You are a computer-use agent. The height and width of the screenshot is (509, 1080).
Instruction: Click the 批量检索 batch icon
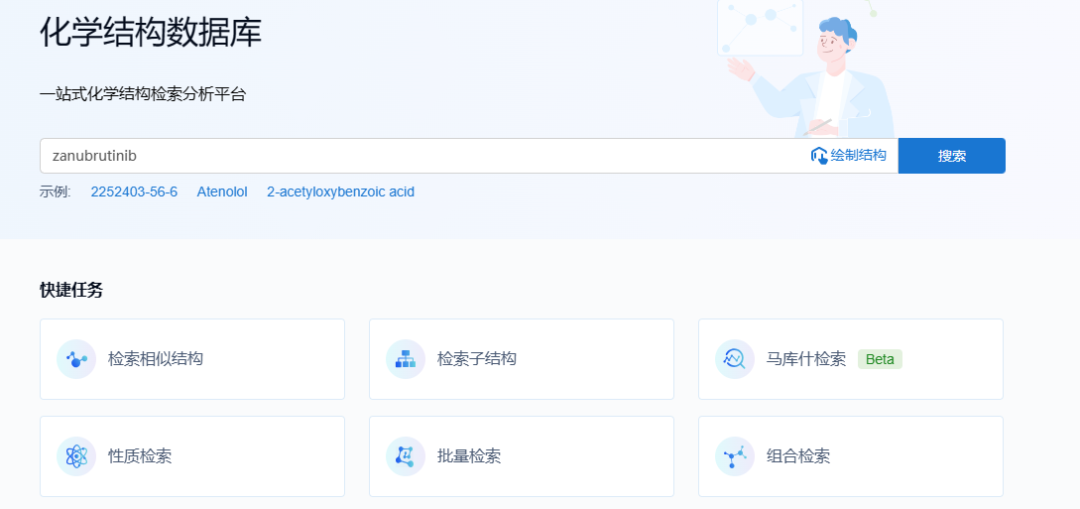[x=405, y=456]
